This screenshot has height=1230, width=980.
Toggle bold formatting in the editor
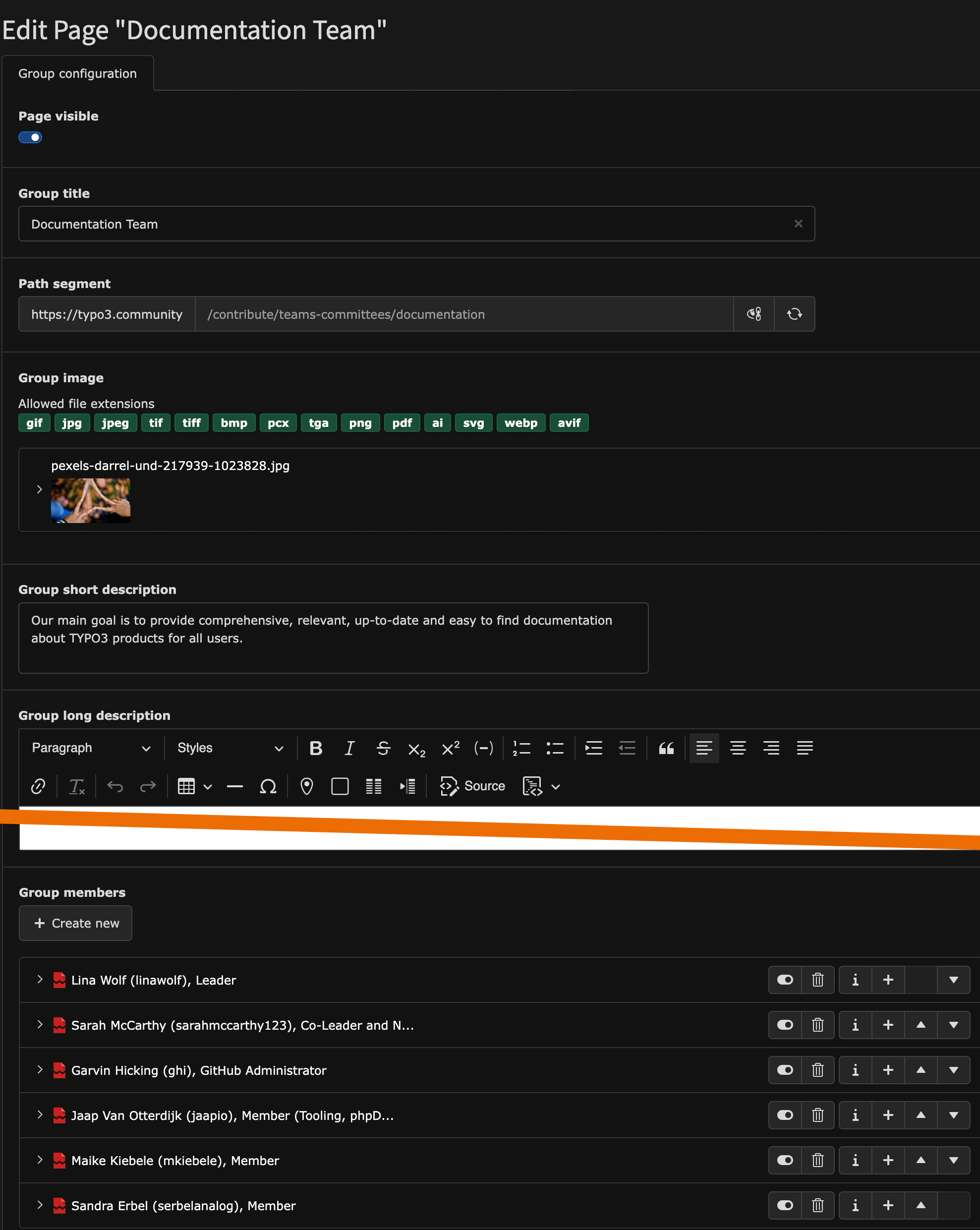pos(315,748)
